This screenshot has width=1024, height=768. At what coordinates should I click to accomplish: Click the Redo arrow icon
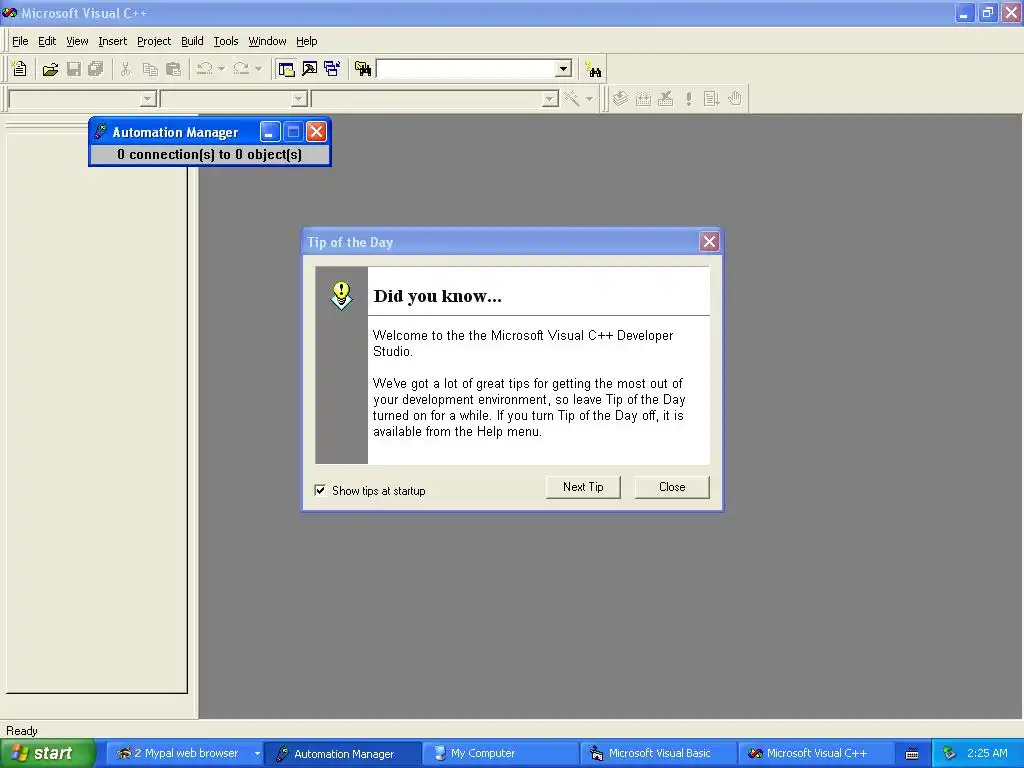pos(241,69)
